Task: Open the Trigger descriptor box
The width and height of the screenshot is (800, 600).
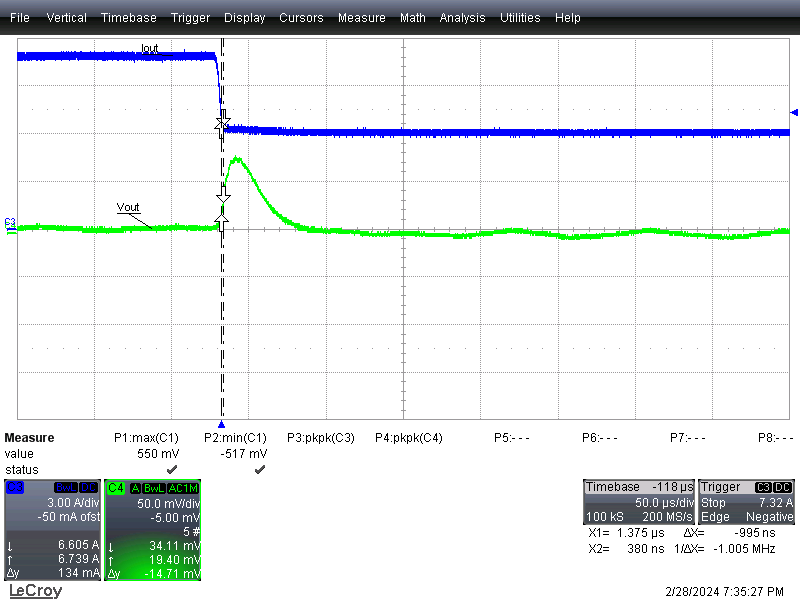Action: click(x=747, y=502)
